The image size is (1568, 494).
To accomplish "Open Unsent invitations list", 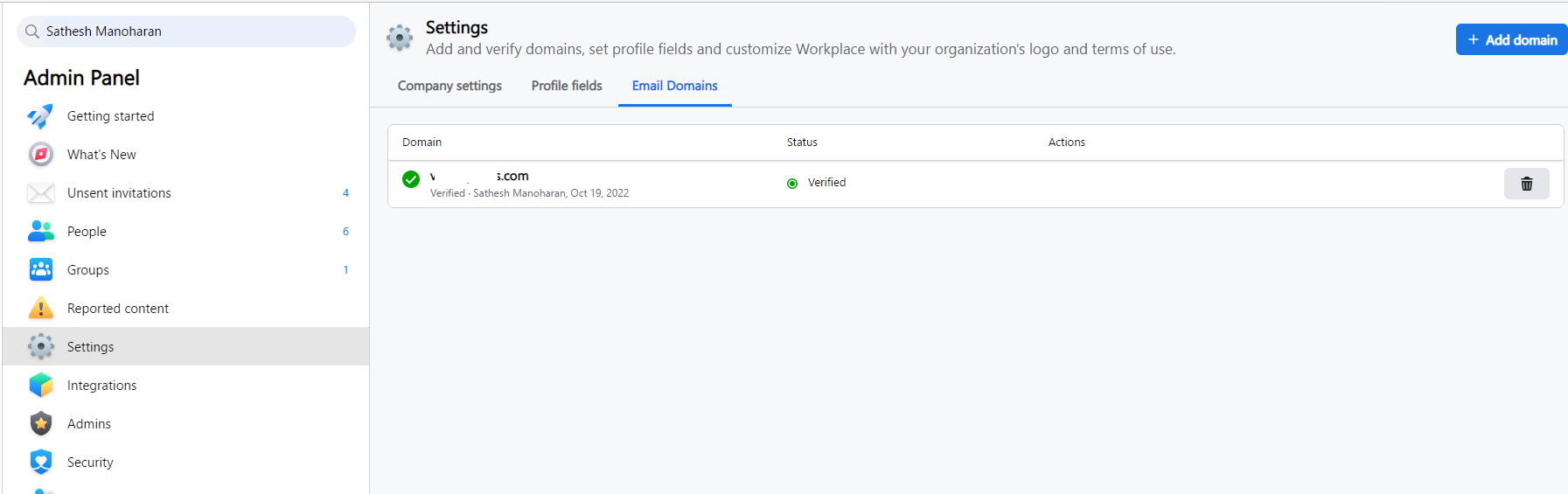I will [185, 193].
